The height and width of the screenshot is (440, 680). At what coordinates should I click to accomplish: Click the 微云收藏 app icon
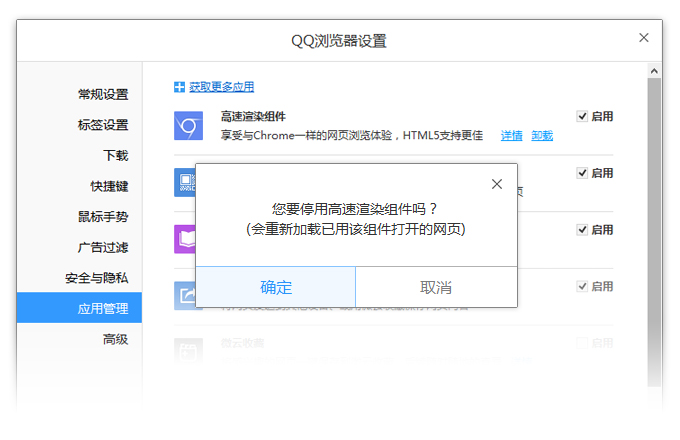(188, 352)
